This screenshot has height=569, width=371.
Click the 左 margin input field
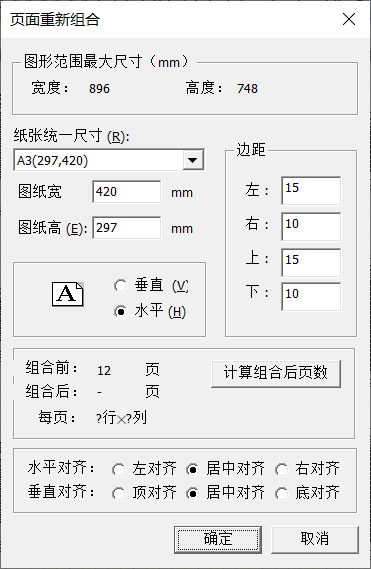(311, 191)
